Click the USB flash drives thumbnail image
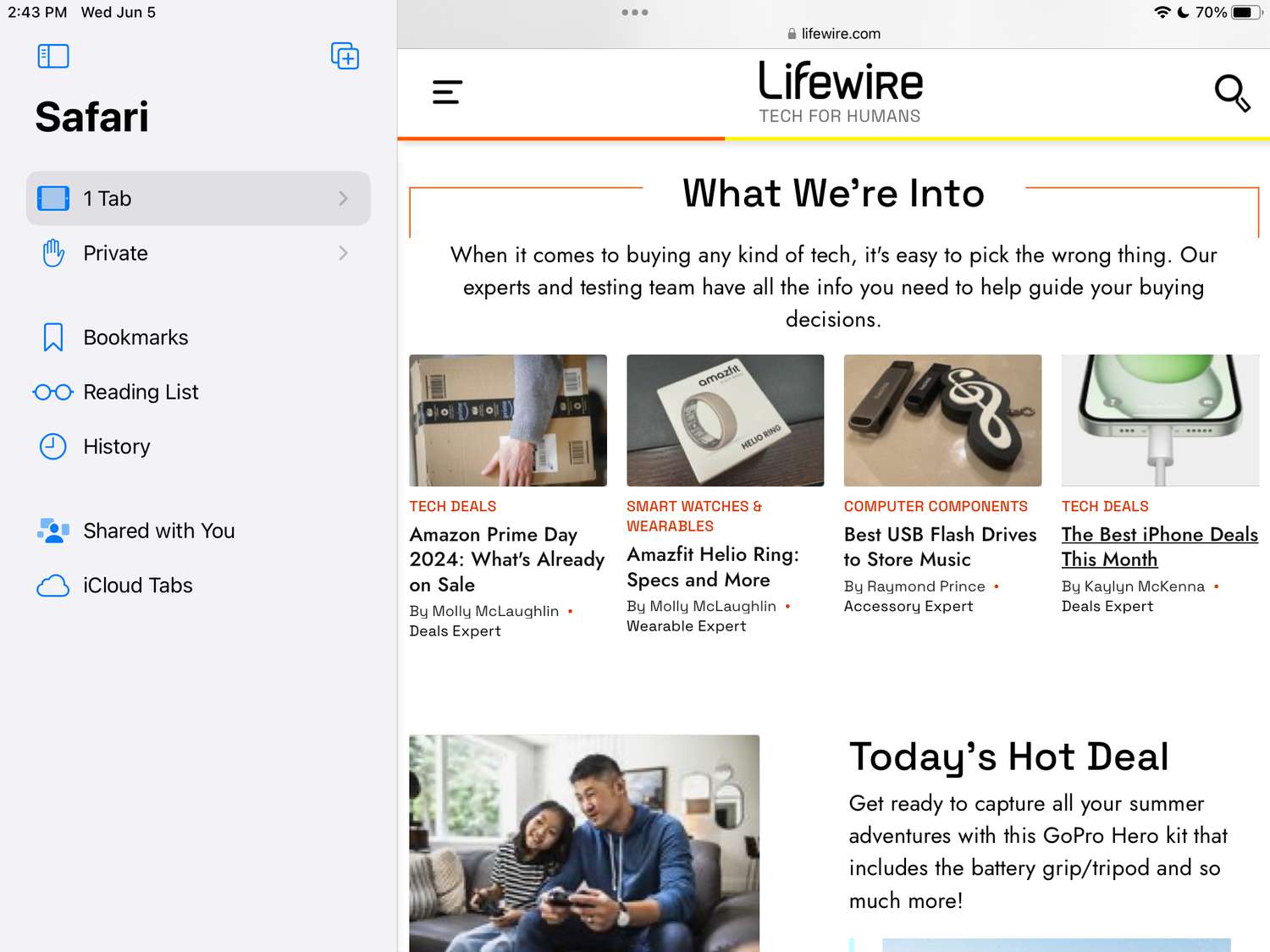Viewport: 1270px width, 952px height. point(941,421)
